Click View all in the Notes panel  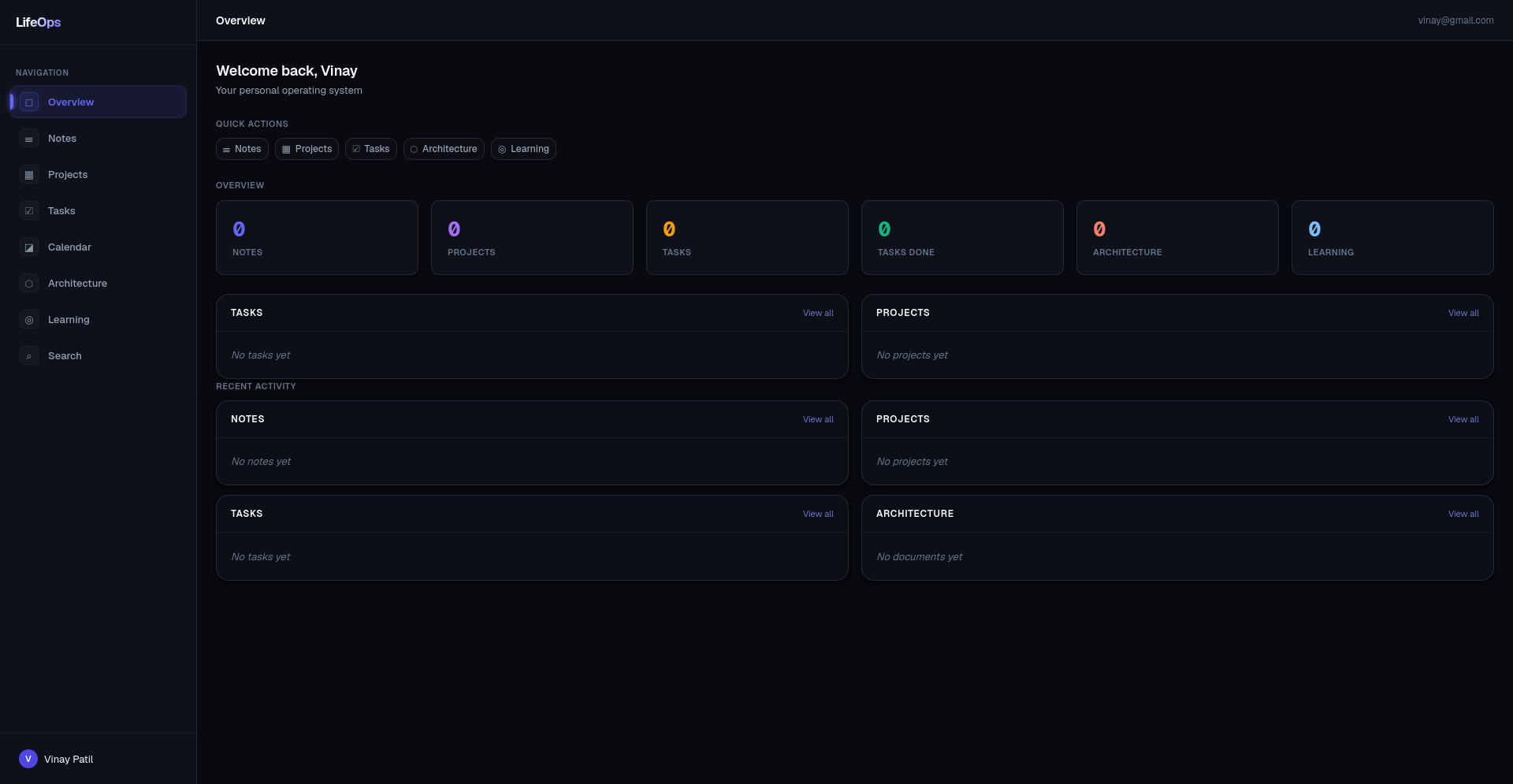[x=818, y=420]
